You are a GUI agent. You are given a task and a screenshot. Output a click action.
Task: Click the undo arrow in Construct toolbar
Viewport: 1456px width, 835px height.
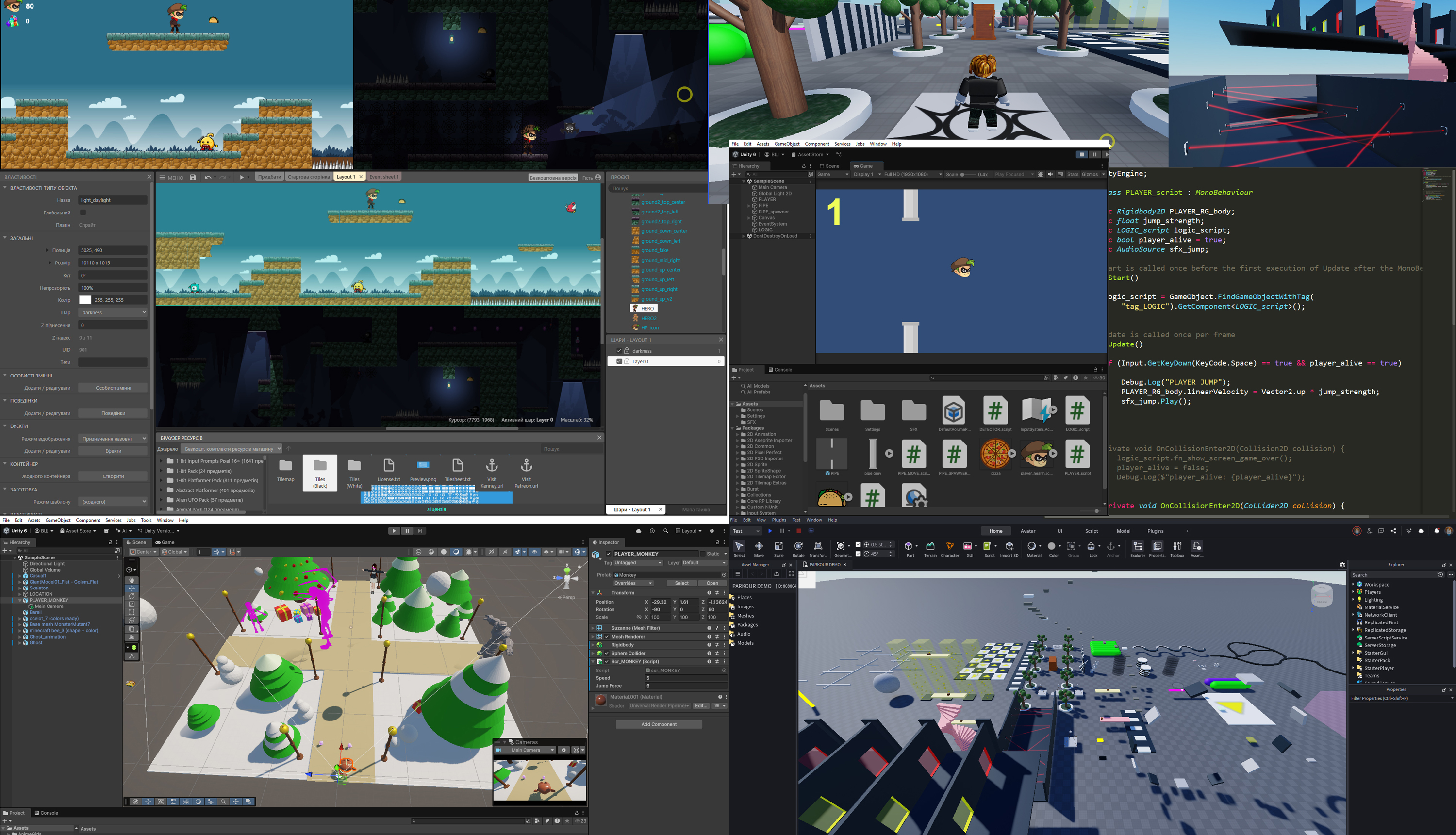tap(208, 177)
